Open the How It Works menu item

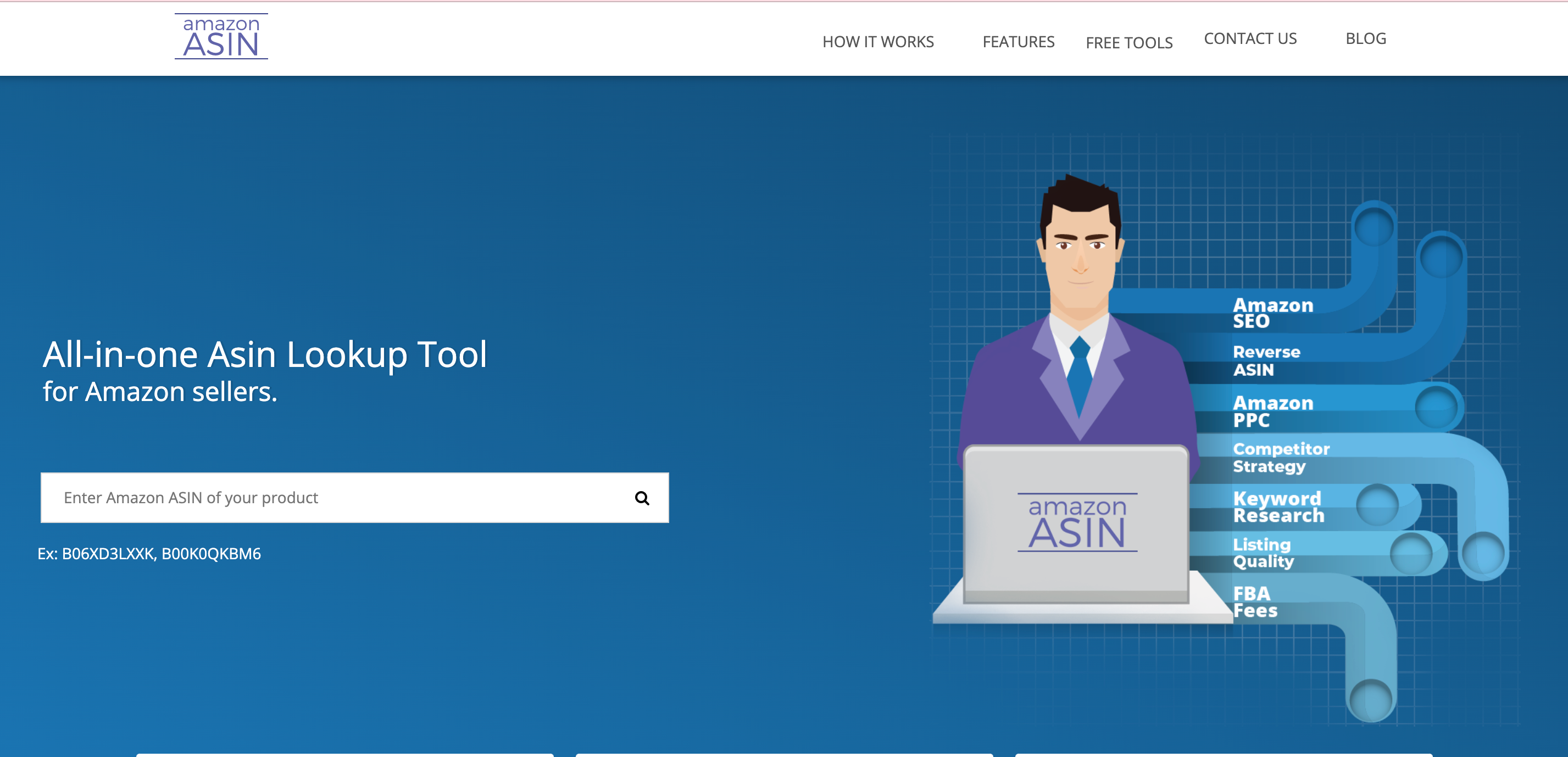coord(878,42)
